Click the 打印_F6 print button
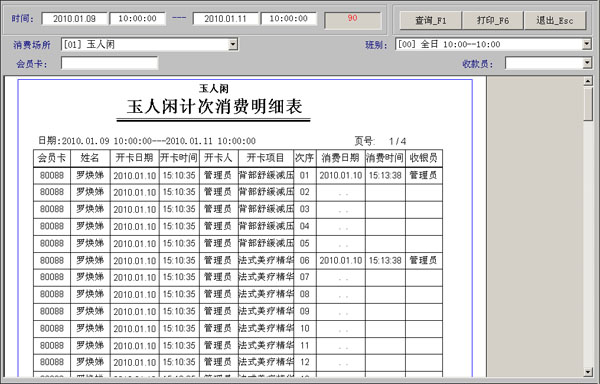The image size is (600, 384). (x=493, y=20)
